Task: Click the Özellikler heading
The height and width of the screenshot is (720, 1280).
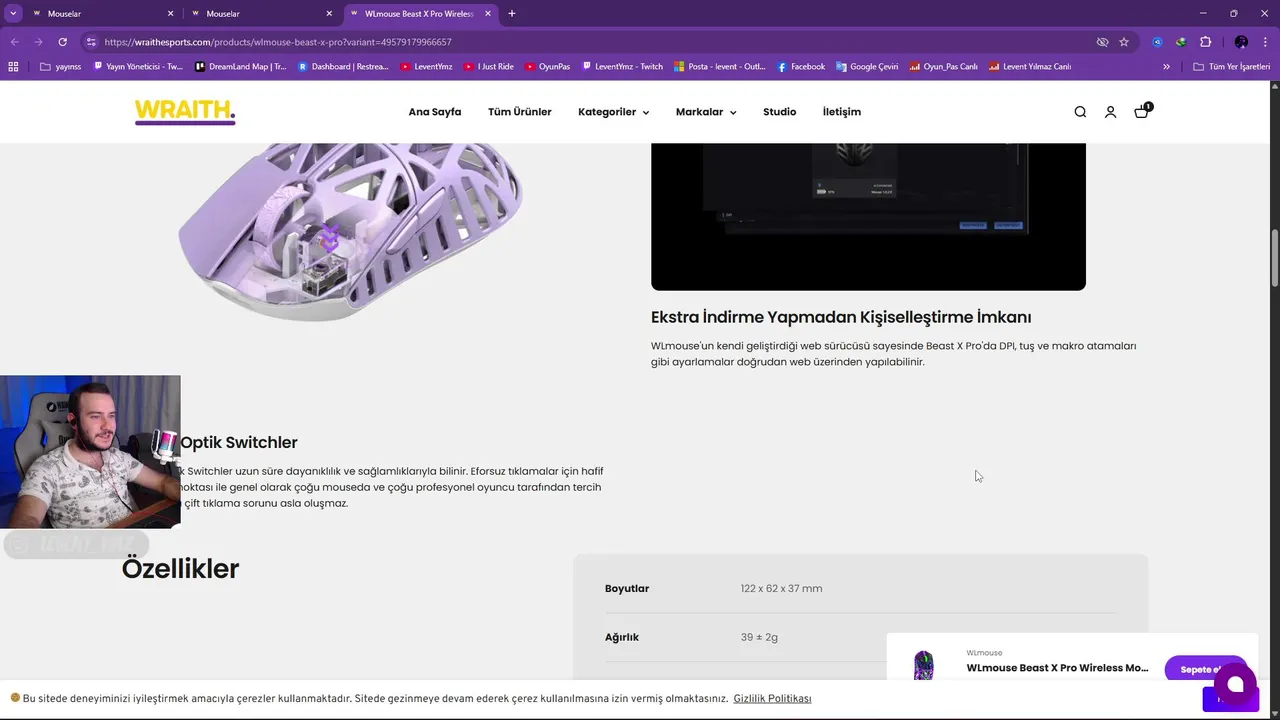Action: click(180, 569)
